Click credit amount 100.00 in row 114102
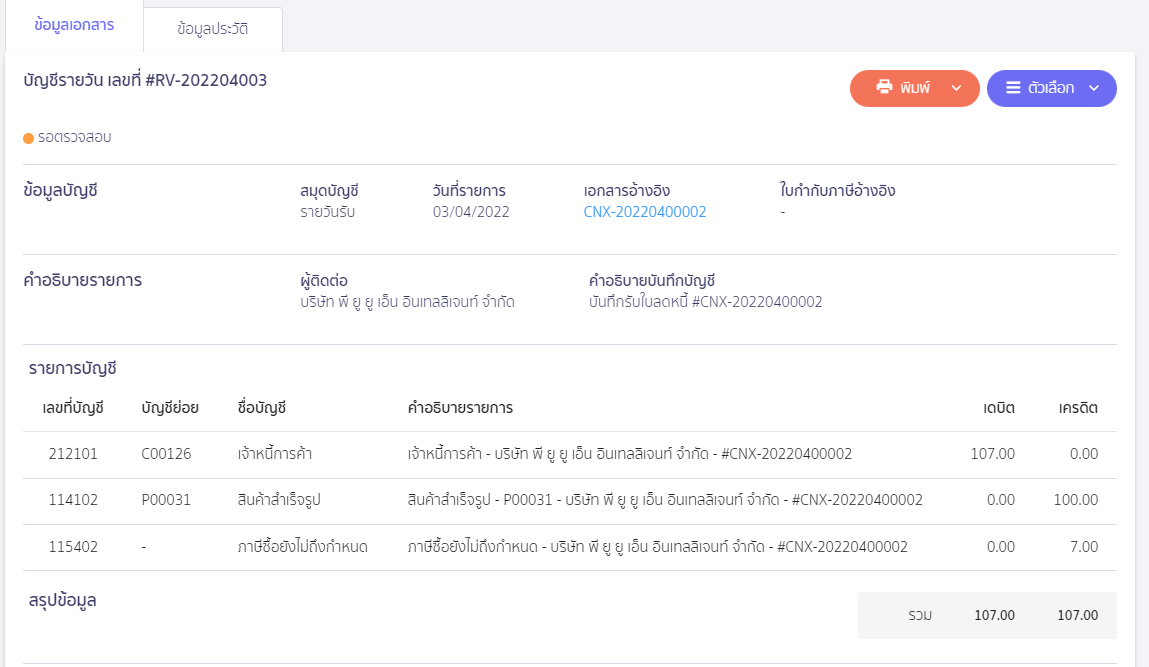 1076,500
